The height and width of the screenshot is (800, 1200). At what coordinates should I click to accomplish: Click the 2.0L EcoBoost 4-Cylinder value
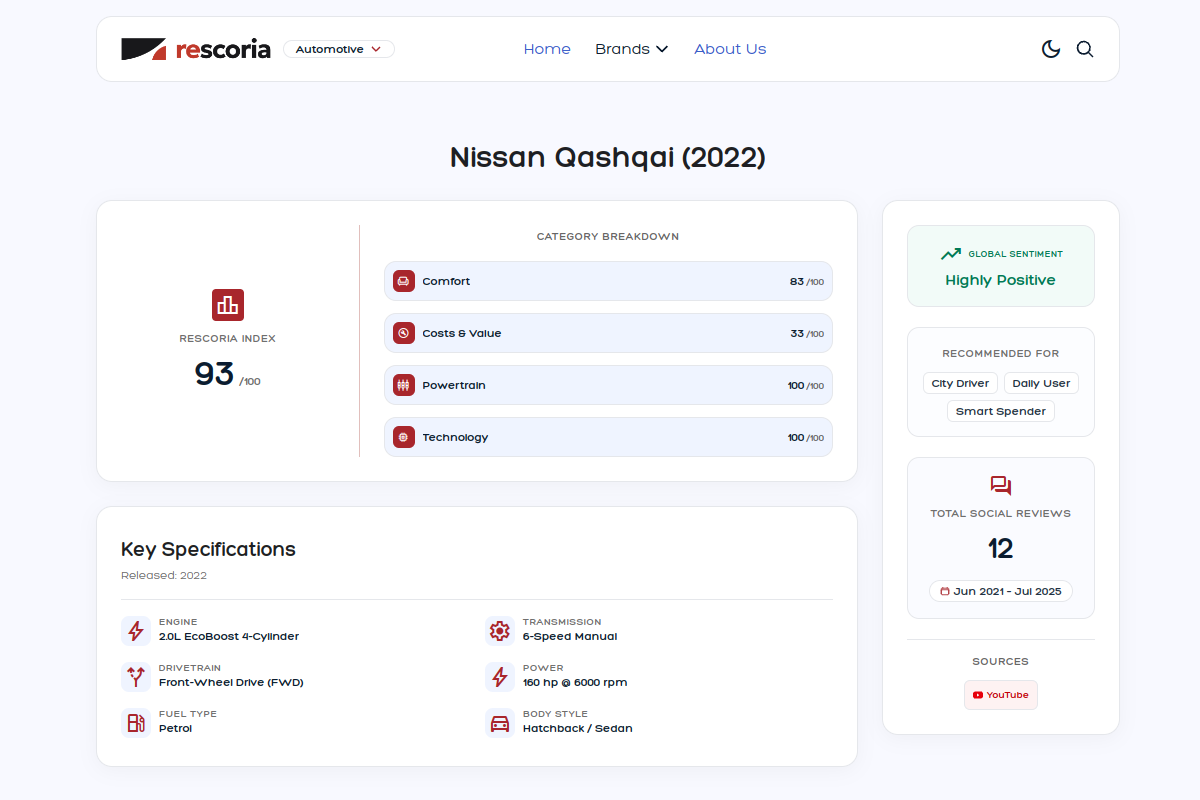229,637
